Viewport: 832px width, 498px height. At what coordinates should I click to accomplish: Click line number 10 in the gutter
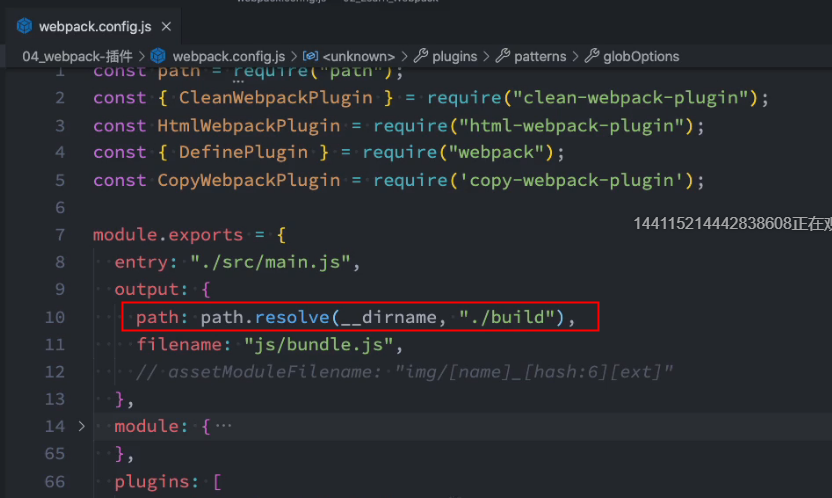coord(55,317)
